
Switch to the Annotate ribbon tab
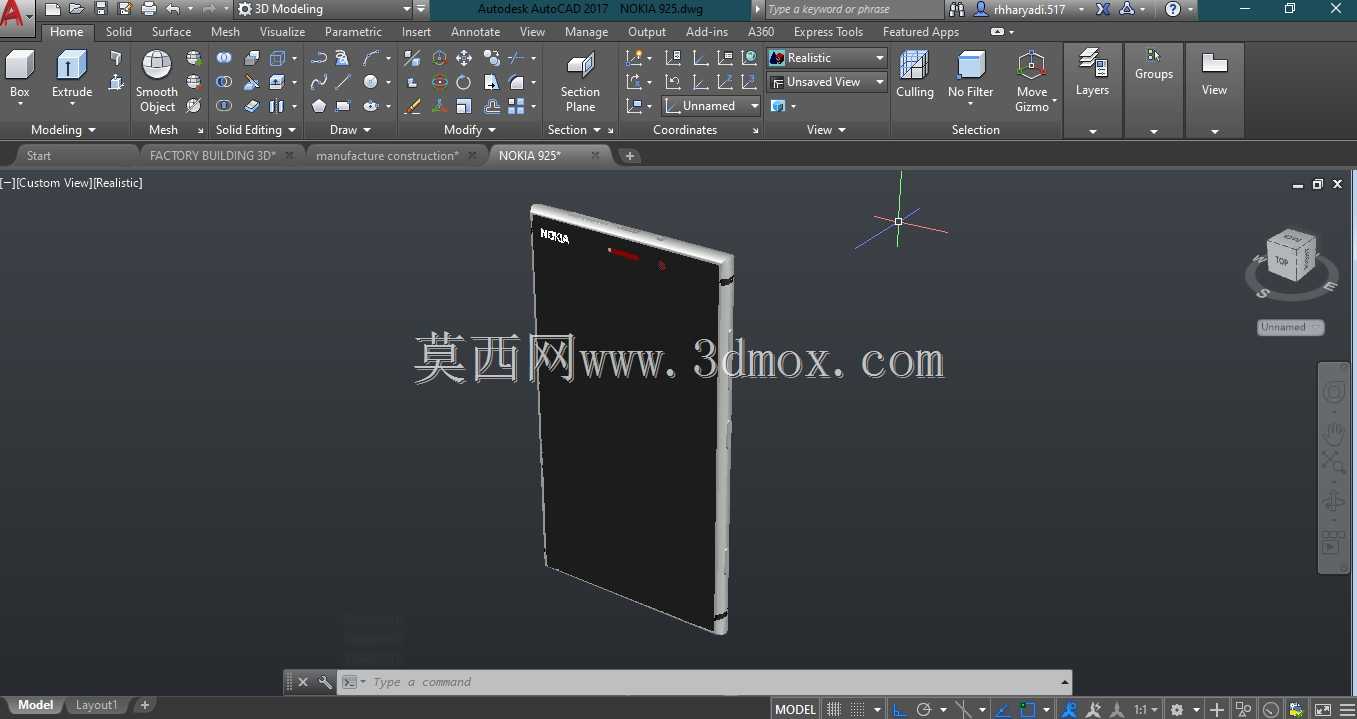[475, 32]
